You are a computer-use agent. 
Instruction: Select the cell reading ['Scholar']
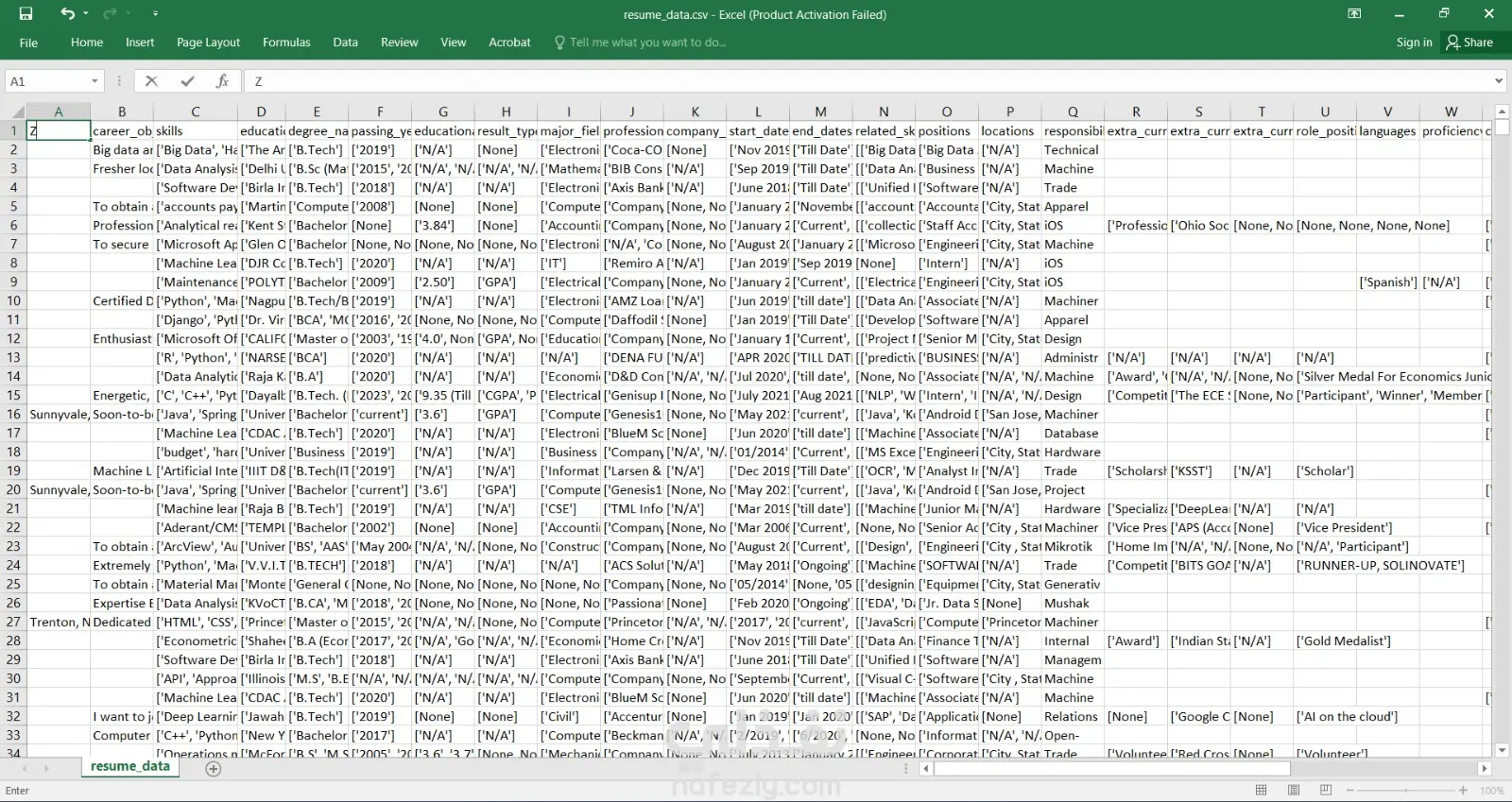tap(1325, 471)
